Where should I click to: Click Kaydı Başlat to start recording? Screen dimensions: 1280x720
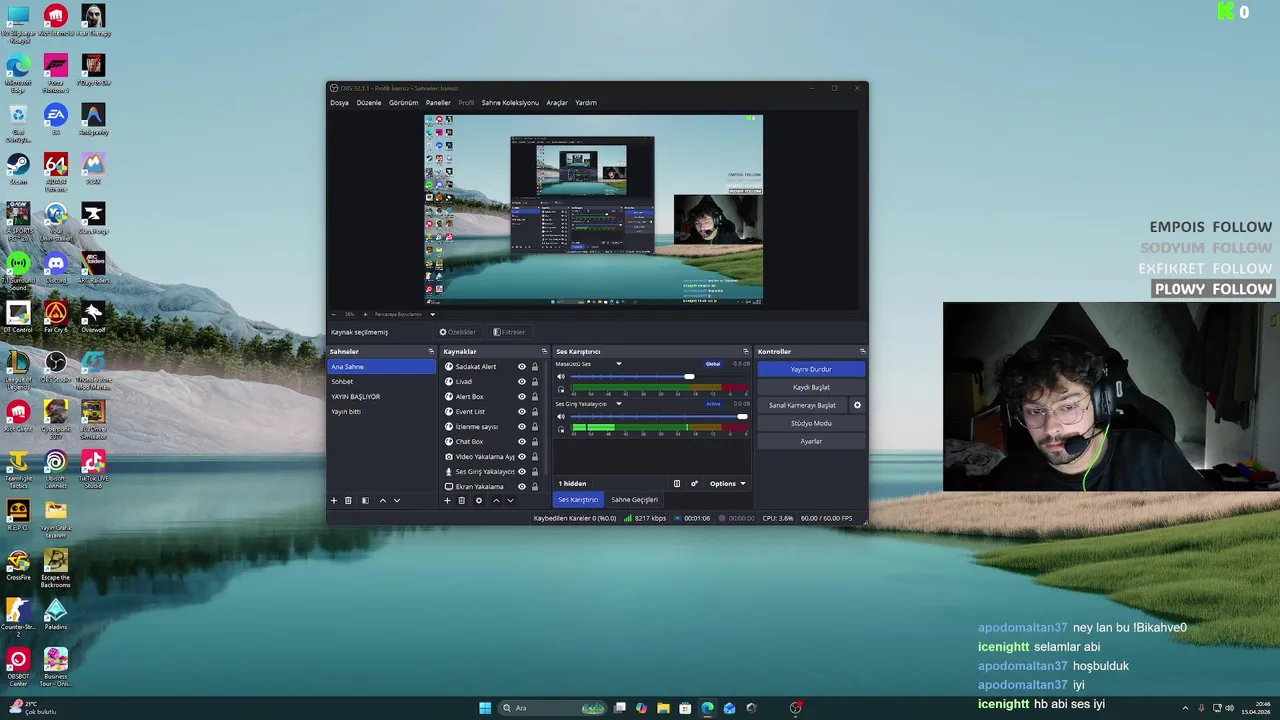click(811, 387)
